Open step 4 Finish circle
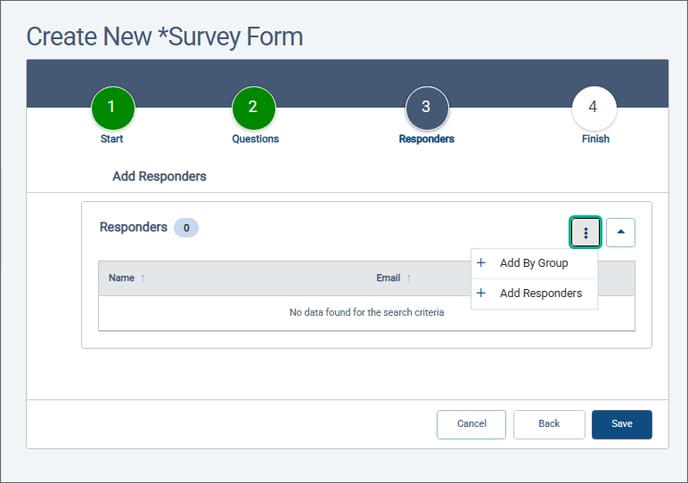This screenshot has height=483, width=688. tap(594, 107)
